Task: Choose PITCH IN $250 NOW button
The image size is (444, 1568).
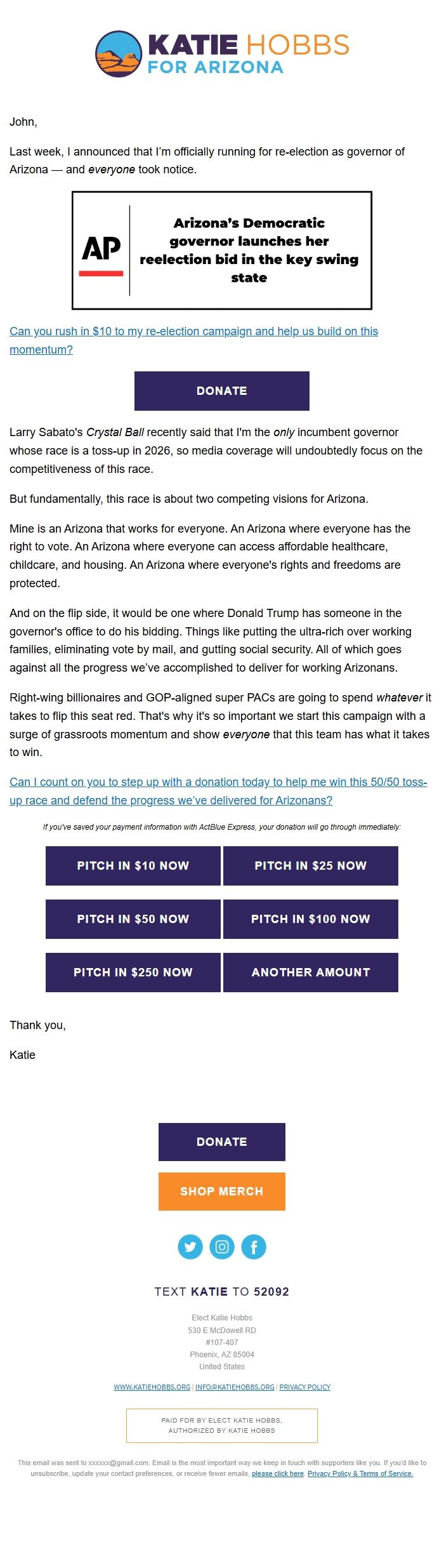Action: pos(133,972)
